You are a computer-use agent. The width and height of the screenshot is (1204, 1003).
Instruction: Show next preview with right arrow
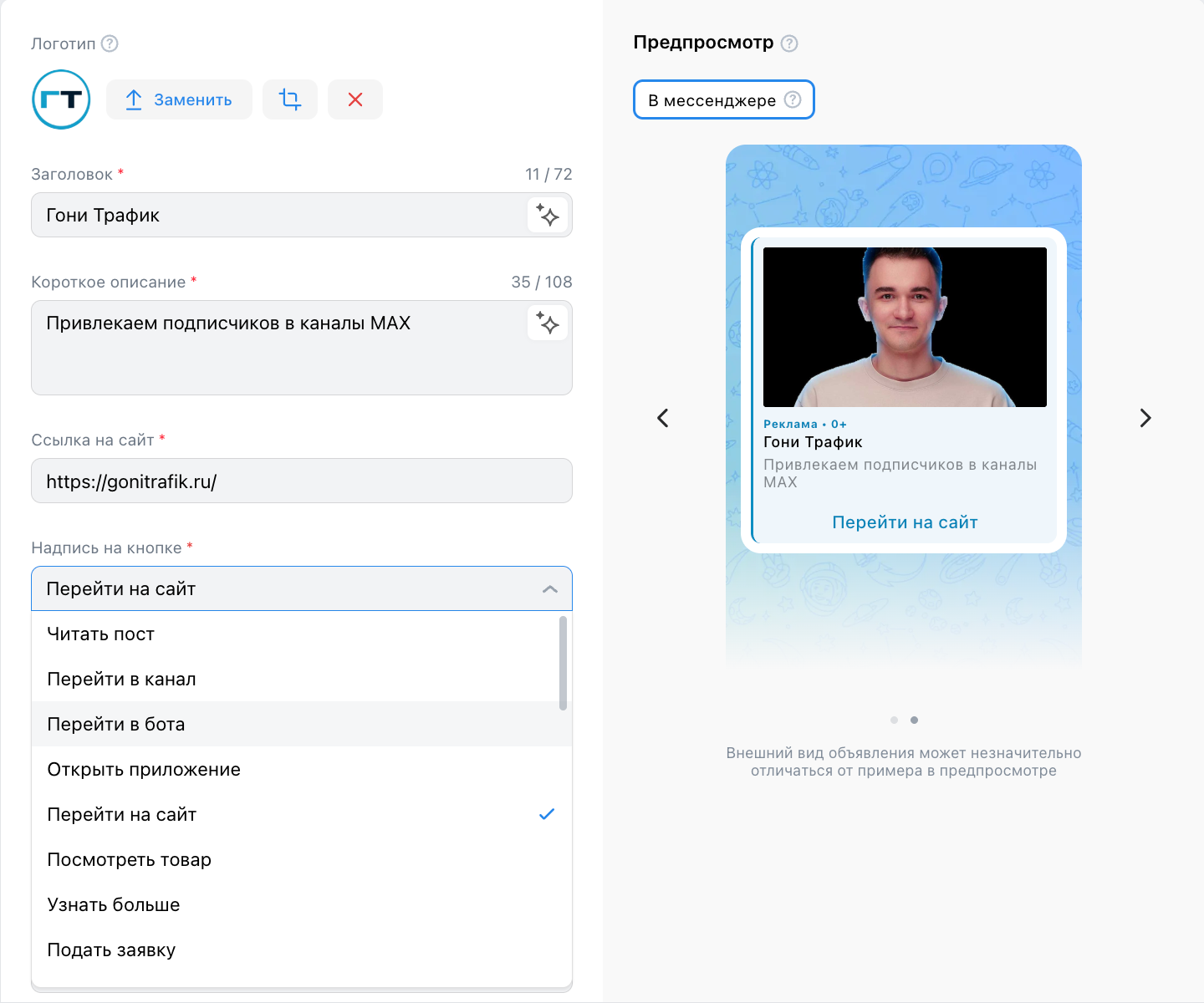[1145, 418]
